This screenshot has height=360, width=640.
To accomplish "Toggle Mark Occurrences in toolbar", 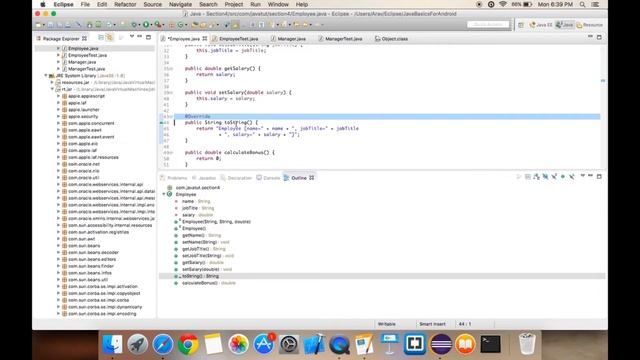I will coord(236,25).
